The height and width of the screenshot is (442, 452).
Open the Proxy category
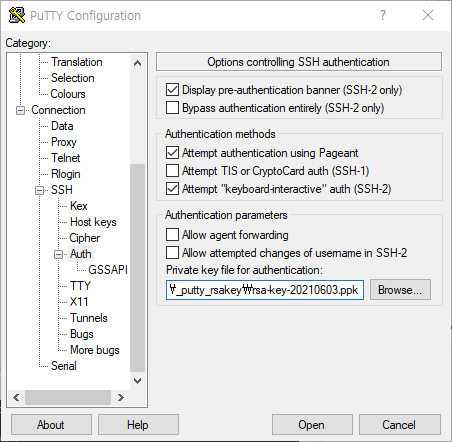point(64,142)
